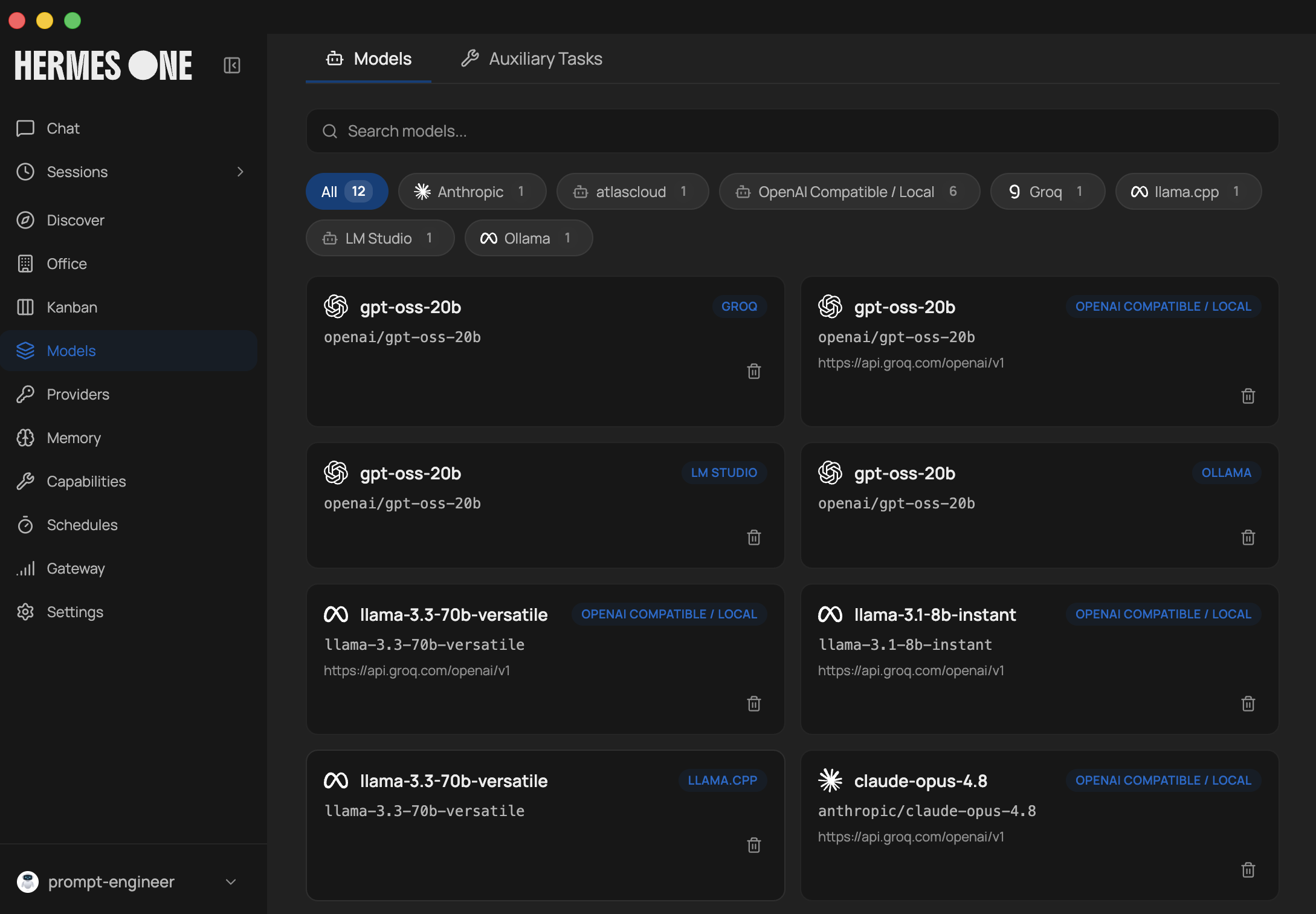Click the Memory brain icon

point(25,438)
